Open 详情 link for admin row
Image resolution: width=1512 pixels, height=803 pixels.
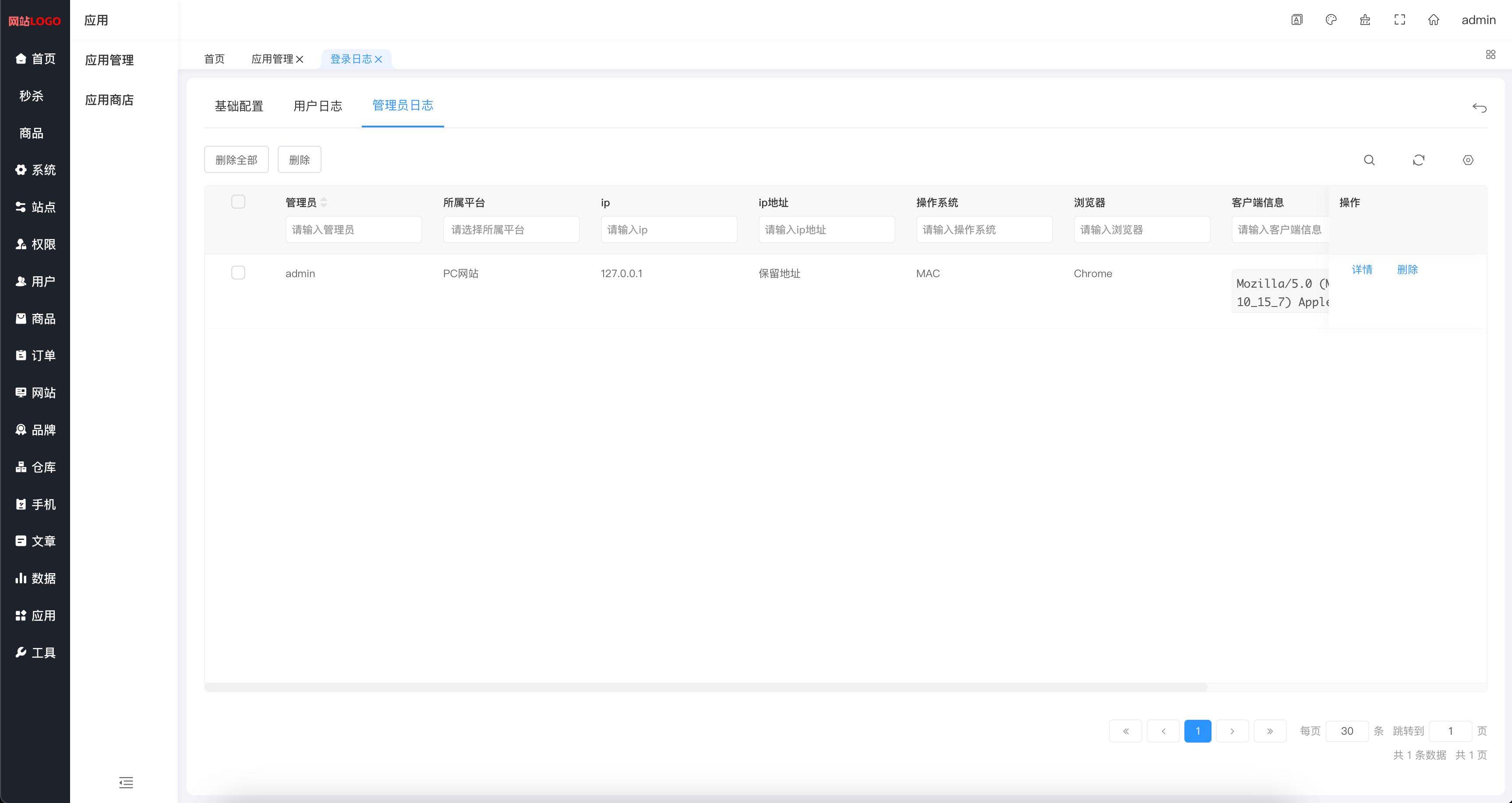1362,269
